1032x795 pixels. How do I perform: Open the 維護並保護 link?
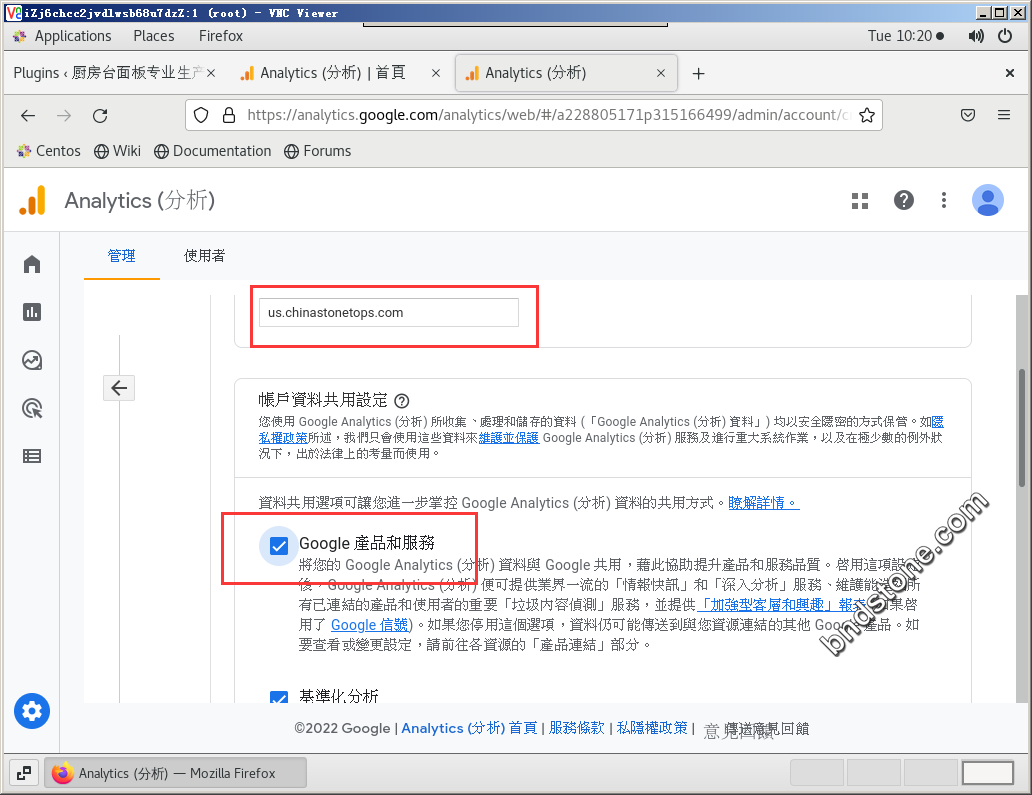coord(509,438)
